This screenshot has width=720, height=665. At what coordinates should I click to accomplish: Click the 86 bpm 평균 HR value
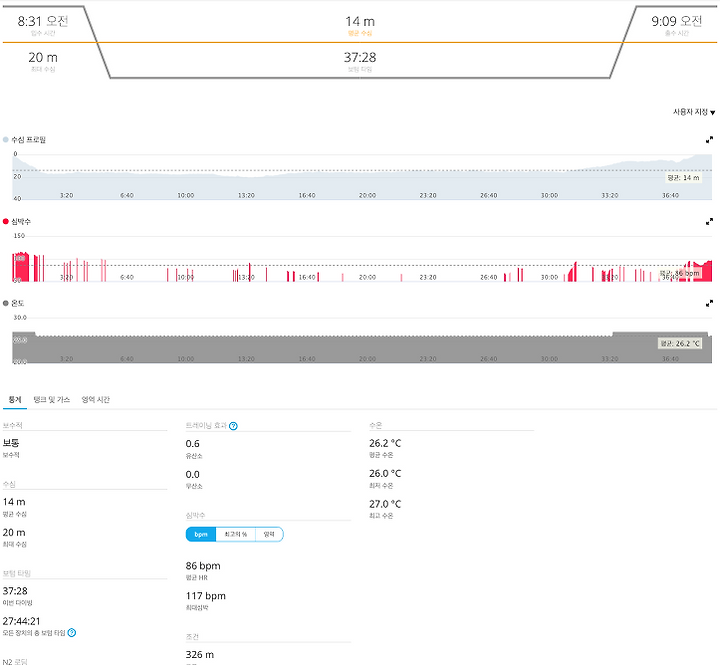point(203,566)
